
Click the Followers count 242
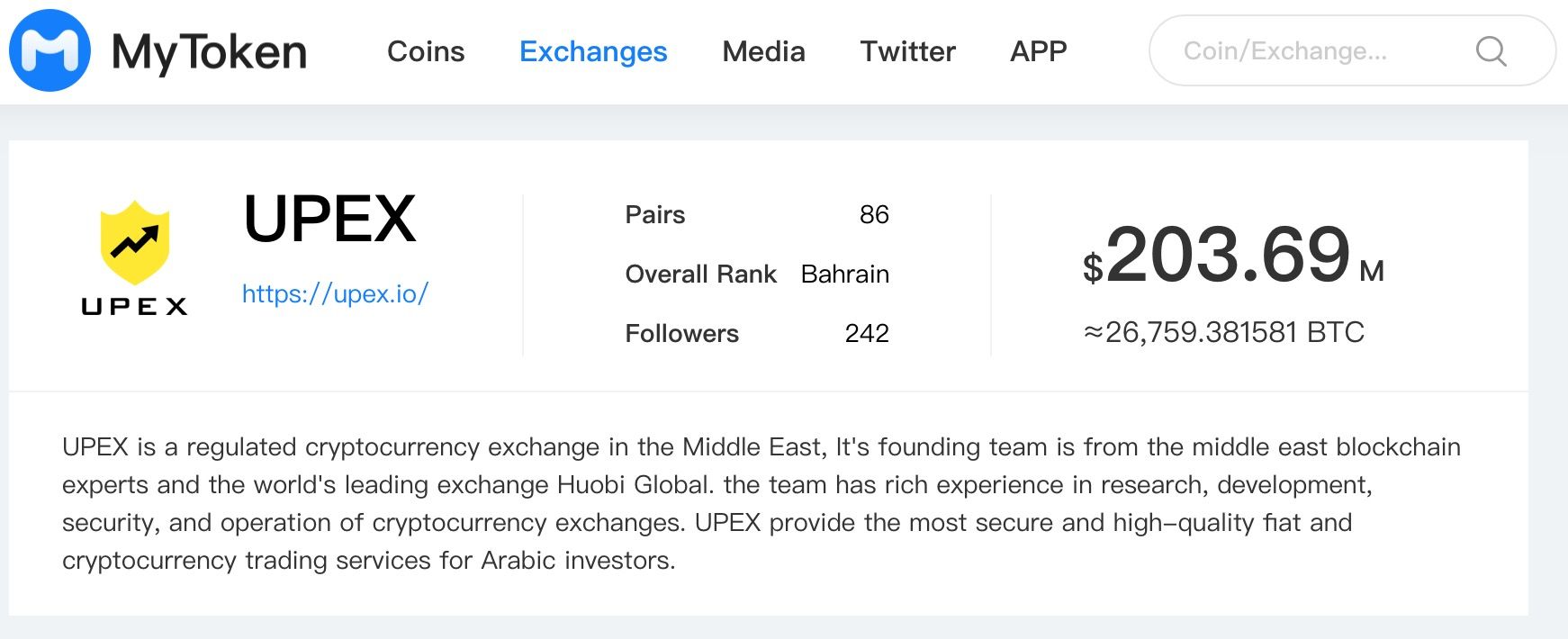pyautogui.click(x=867, y=333)
